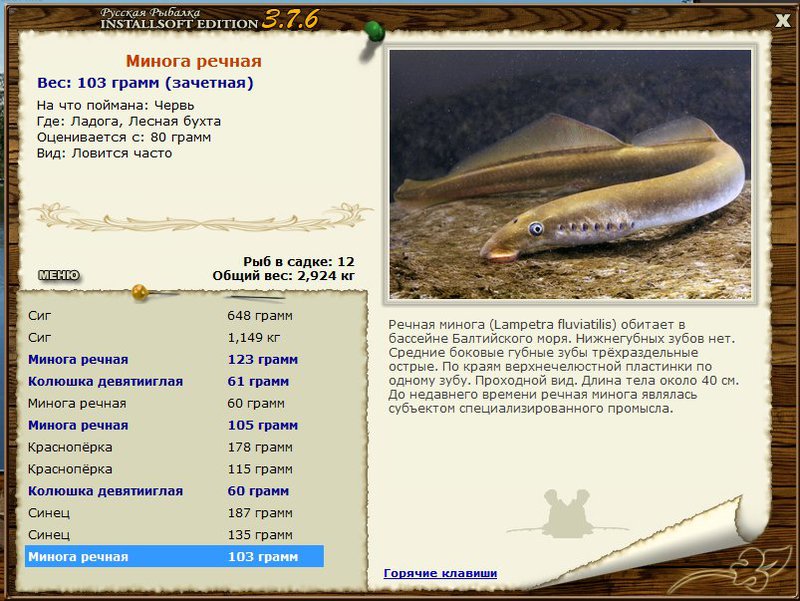Select Синец 135 грамм row

(x=174, y=535)
